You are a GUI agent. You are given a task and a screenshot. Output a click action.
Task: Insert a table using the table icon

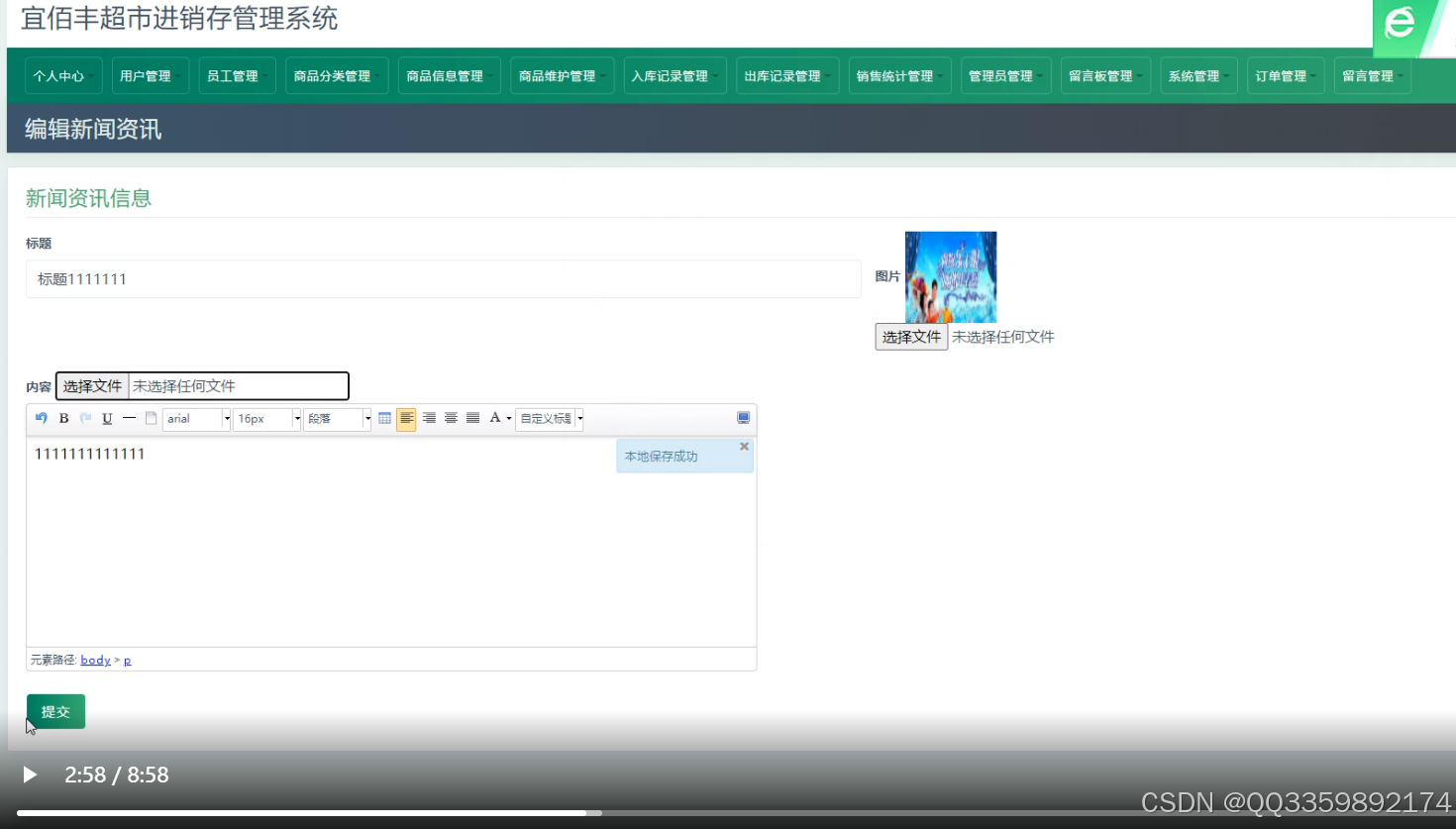[384, 418]
